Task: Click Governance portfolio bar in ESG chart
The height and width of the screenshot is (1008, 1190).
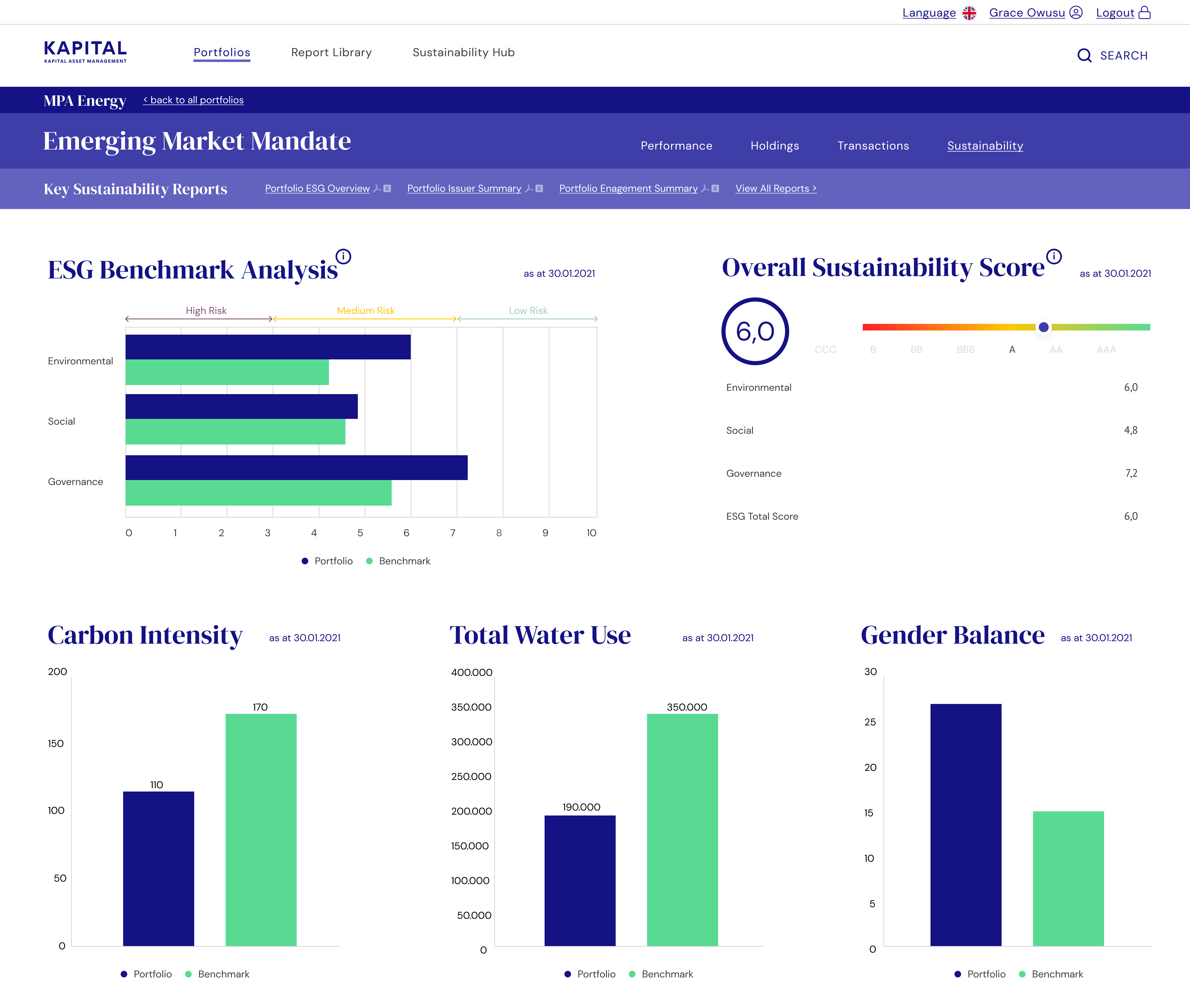Action: point(297,467)
